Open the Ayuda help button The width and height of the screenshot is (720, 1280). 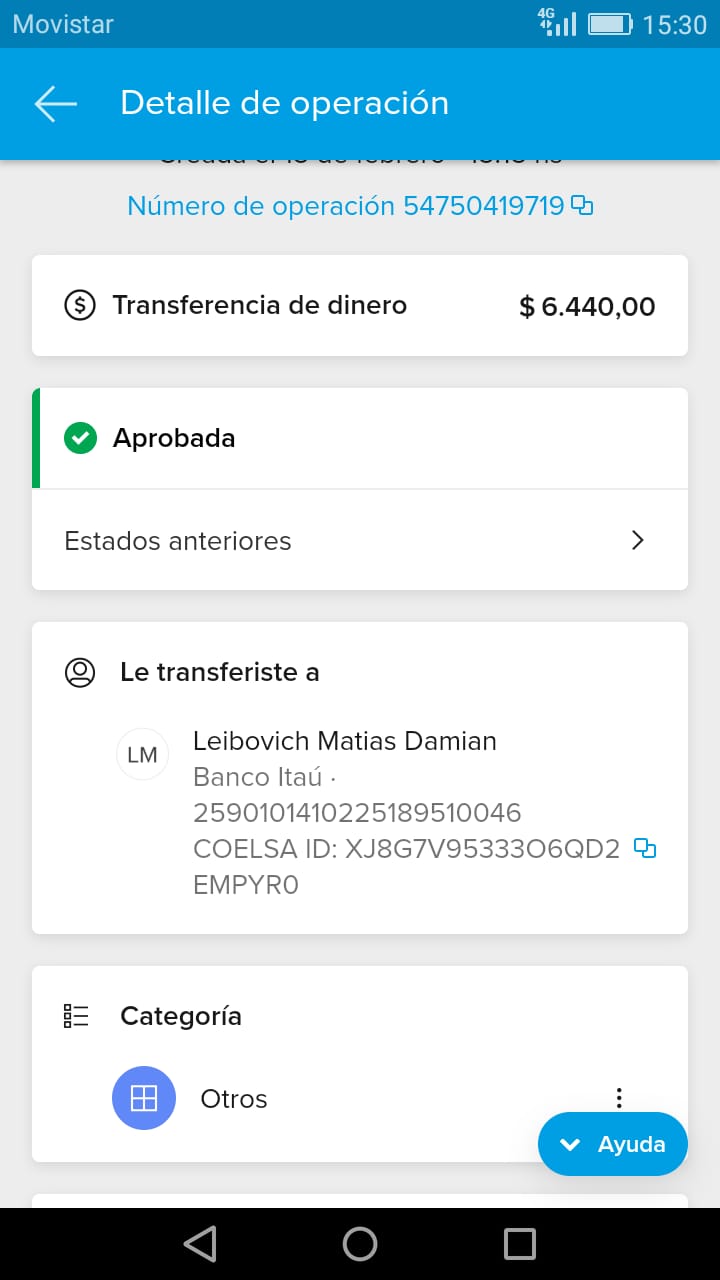(612, 1144)
